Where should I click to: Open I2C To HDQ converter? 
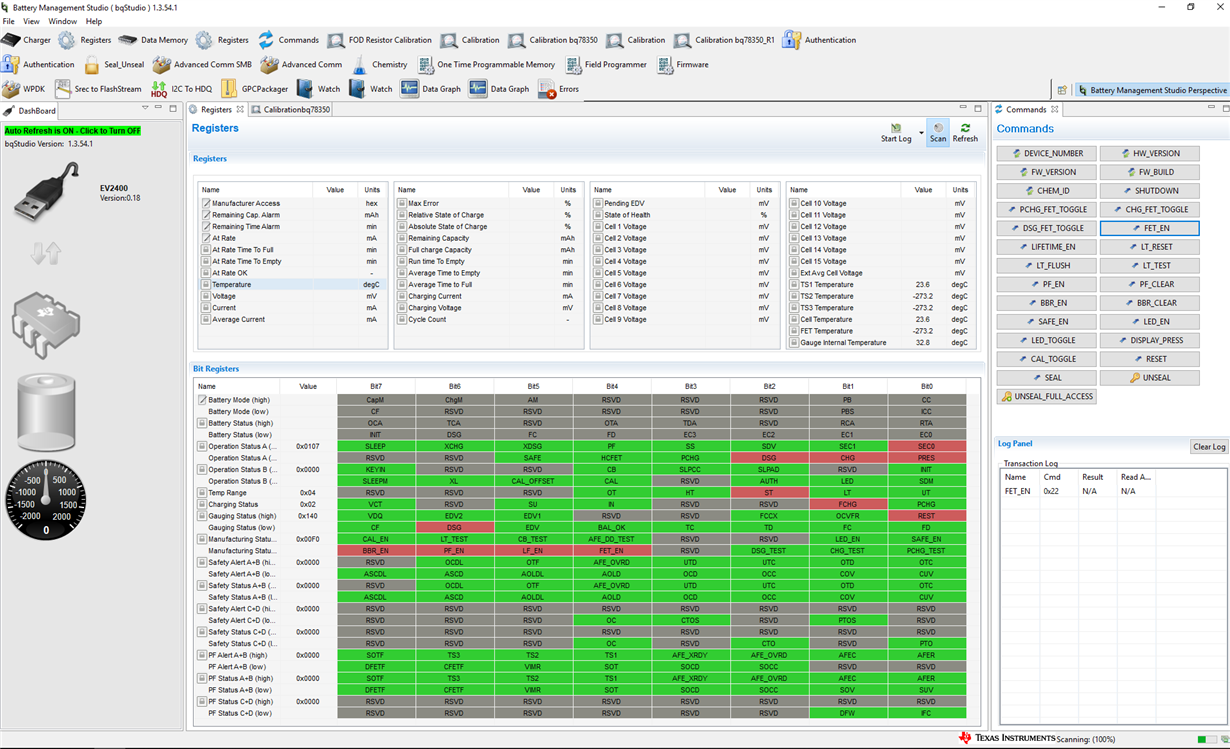(x=181, y=89)
